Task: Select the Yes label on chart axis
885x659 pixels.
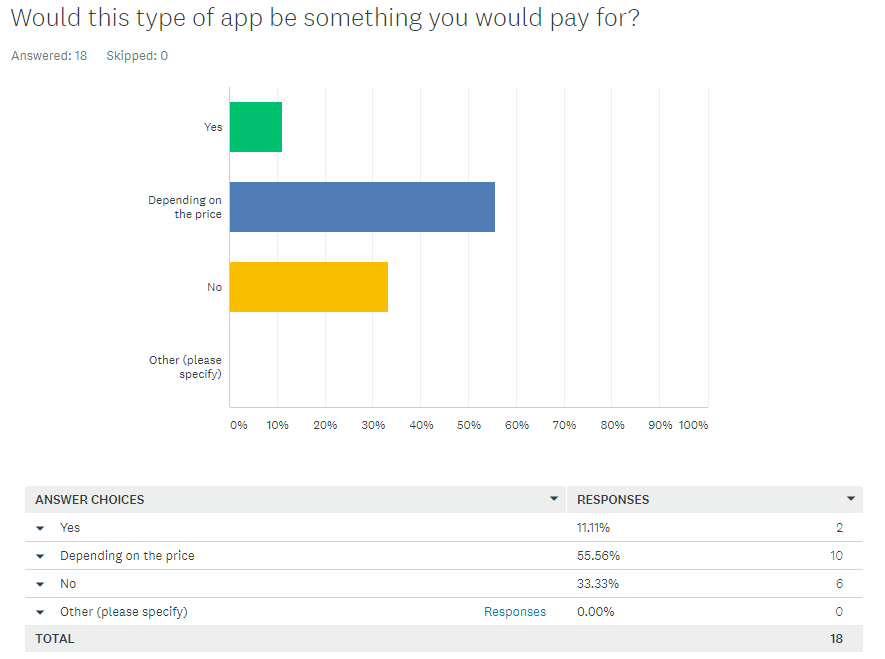Action: pos(213,127)
